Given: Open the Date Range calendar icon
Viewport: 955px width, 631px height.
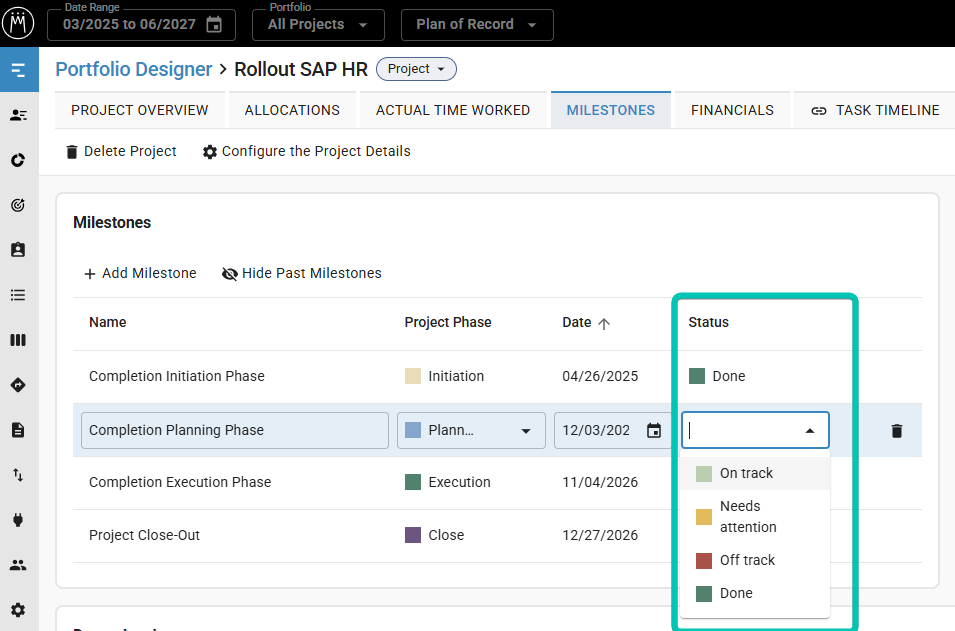Looking at the screenshot, I should (214, 24).
